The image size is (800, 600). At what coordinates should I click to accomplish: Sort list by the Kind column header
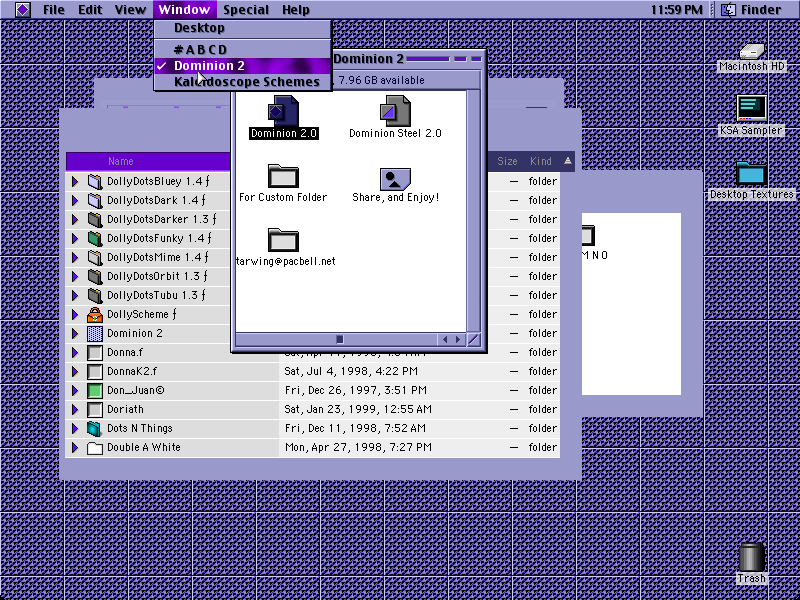[x=541, y=161]
